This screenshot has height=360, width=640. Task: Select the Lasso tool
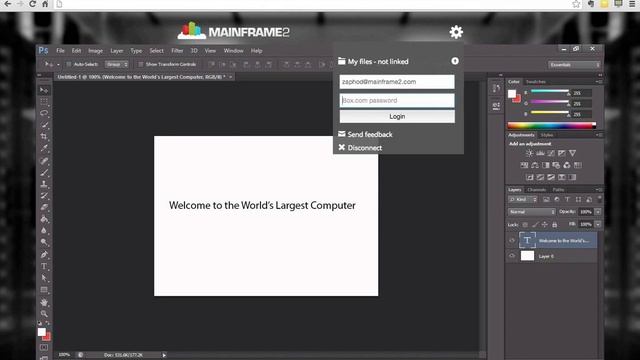point(44,113)
